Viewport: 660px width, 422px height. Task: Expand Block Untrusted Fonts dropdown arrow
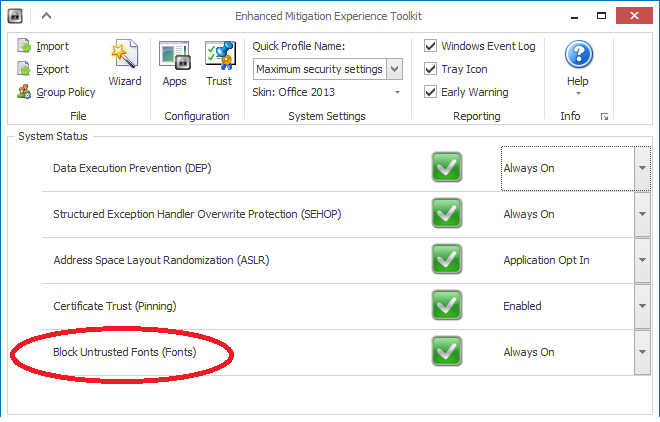(642, 352)
